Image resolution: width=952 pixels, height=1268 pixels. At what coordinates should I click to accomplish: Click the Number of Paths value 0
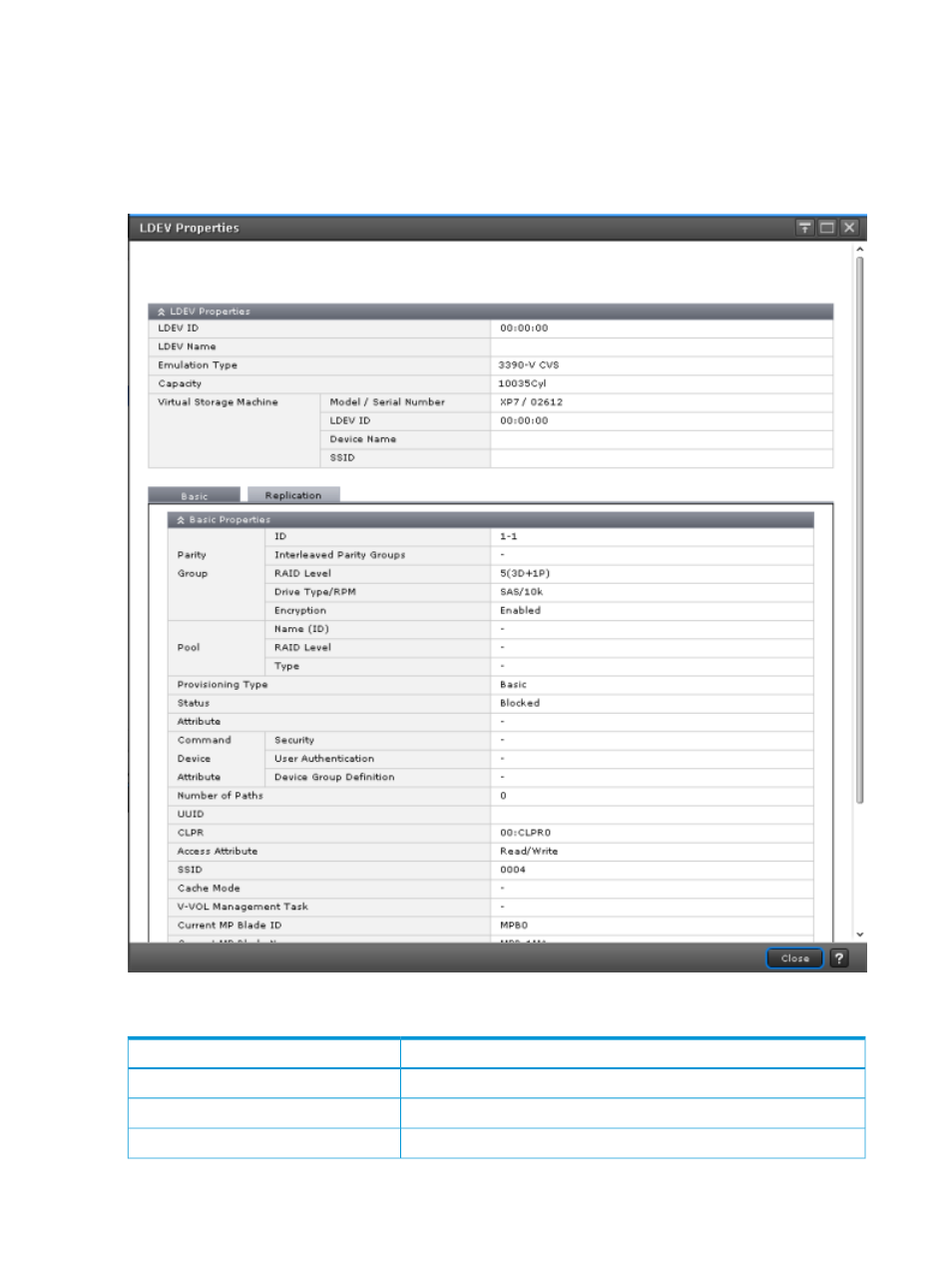coord(503,796)
